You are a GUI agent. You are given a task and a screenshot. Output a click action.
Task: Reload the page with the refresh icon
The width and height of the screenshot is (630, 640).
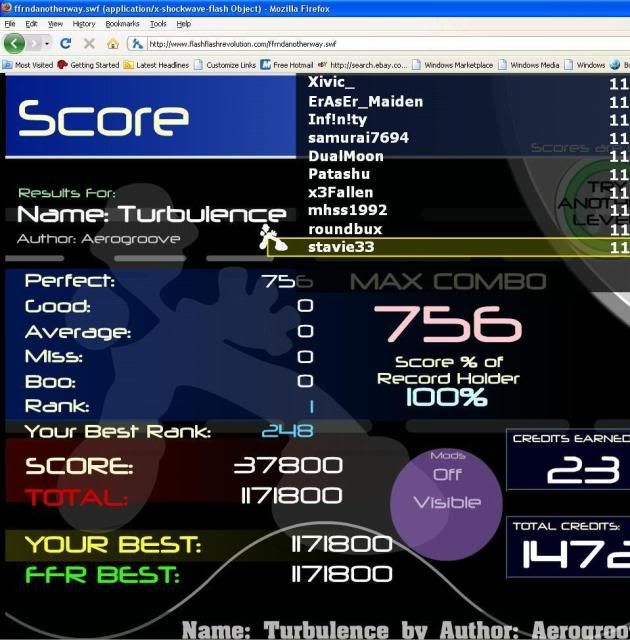coord(65,44)
